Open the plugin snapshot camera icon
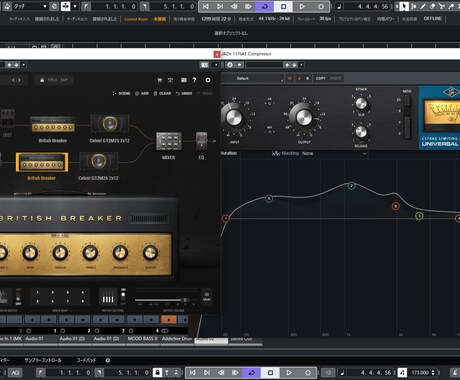Image resolution: width=460 pixels, height=380 pixels. [x=205, y=65]
